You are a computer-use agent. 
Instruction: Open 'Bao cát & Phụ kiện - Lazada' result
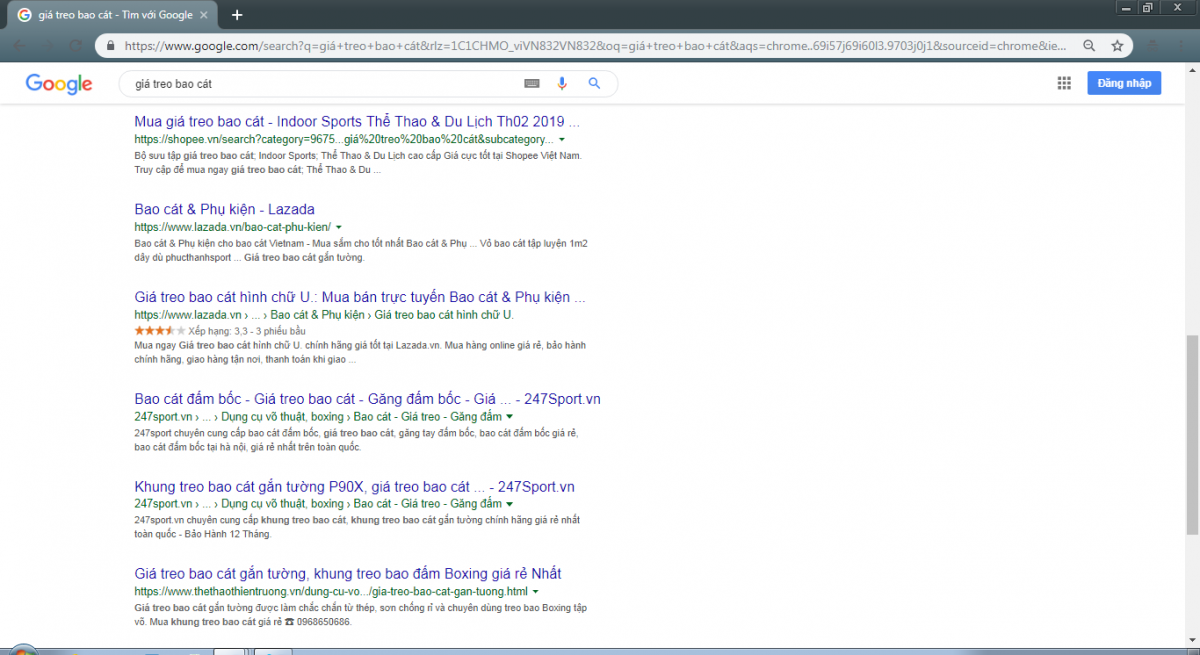coord(224,209)
